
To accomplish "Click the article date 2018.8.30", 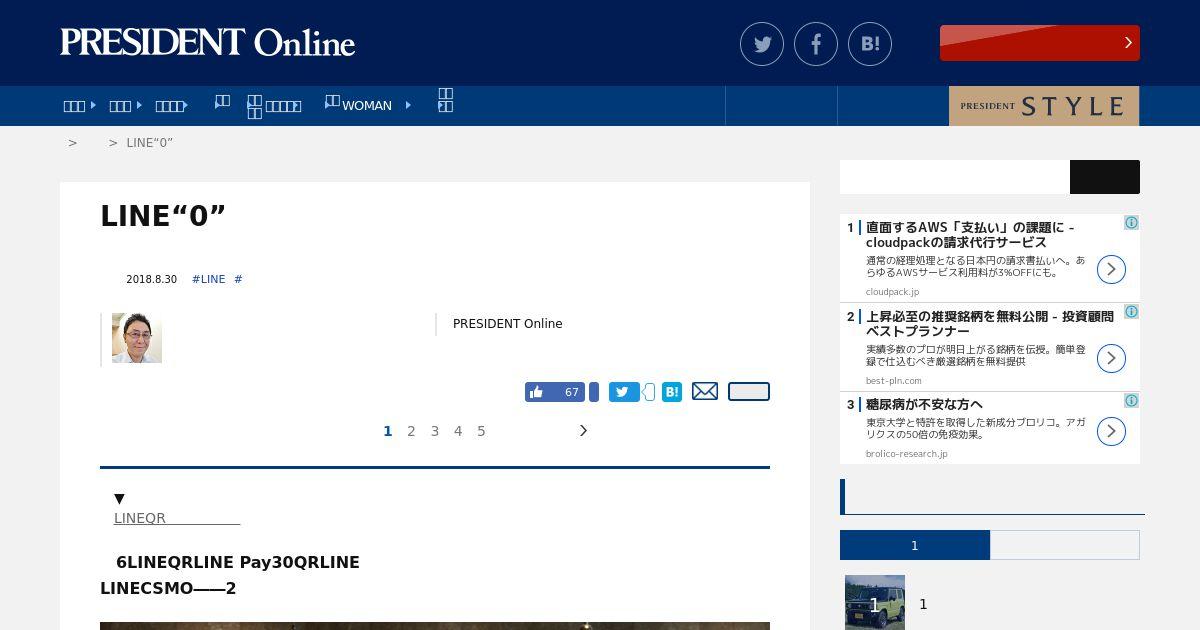I will point(151,279).
